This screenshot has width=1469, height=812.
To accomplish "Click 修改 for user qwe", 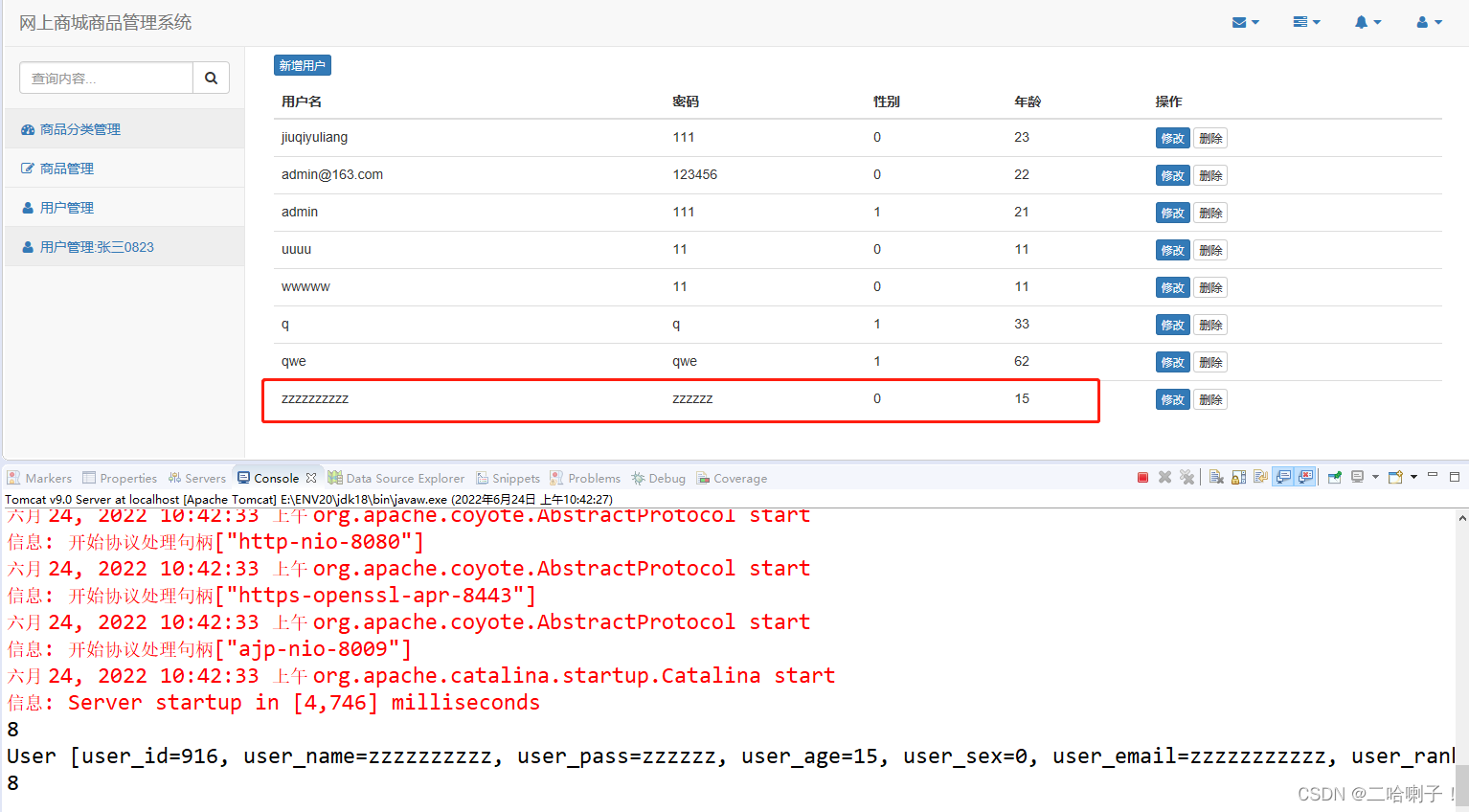I will coord(1172,362).
